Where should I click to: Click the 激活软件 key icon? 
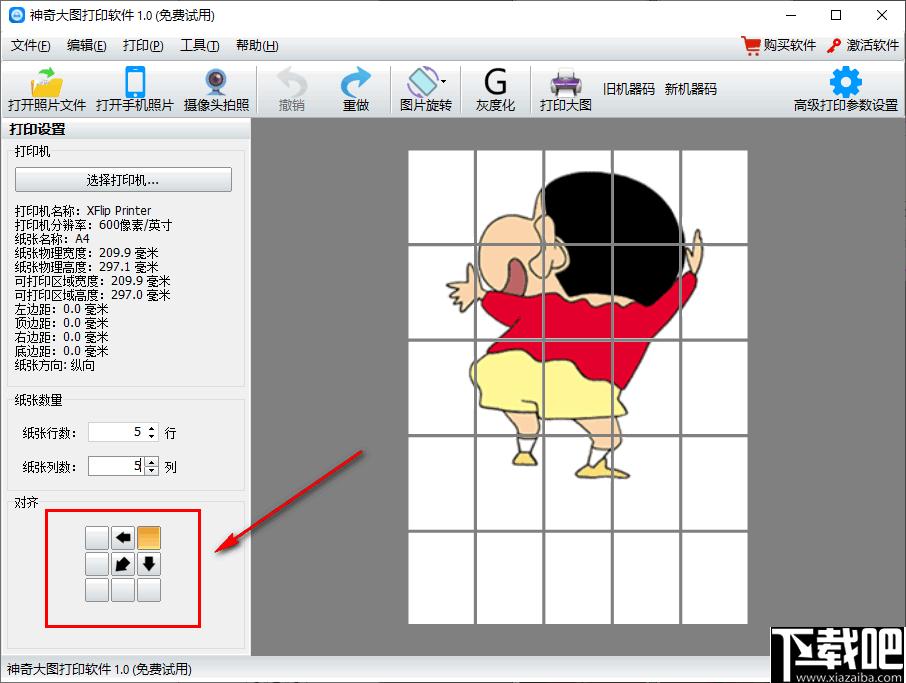coord(833,46)
